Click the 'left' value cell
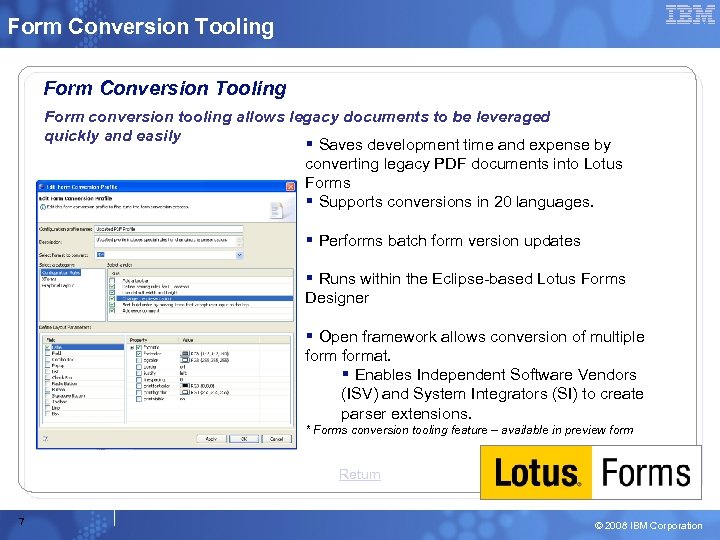Image resolution: width=720 pixels, height=540 pixels. [183, 373]
